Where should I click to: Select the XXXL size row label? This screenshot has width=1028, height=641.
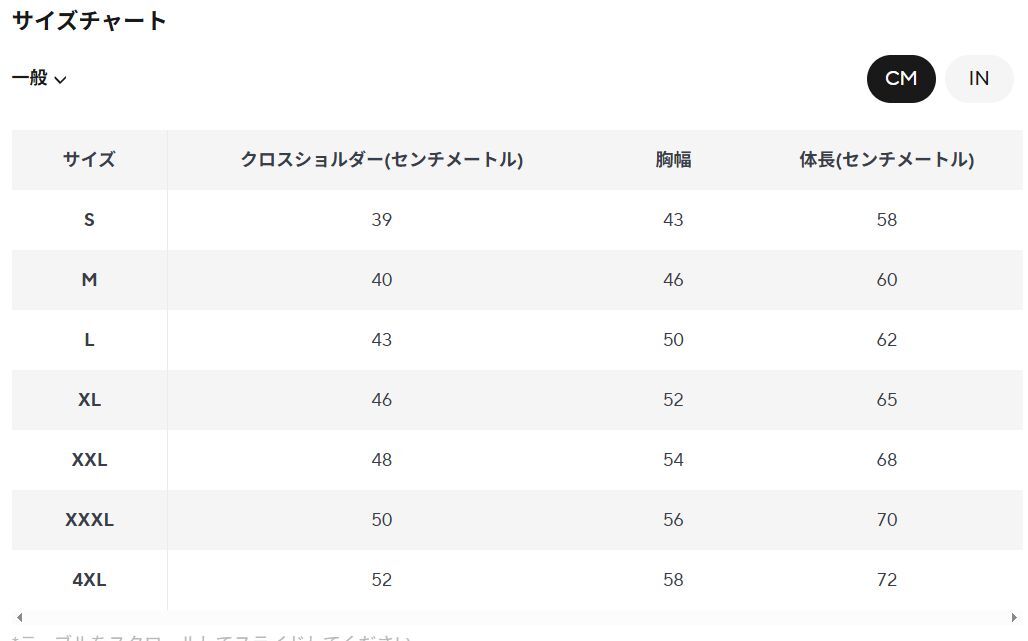click(89, 519)
